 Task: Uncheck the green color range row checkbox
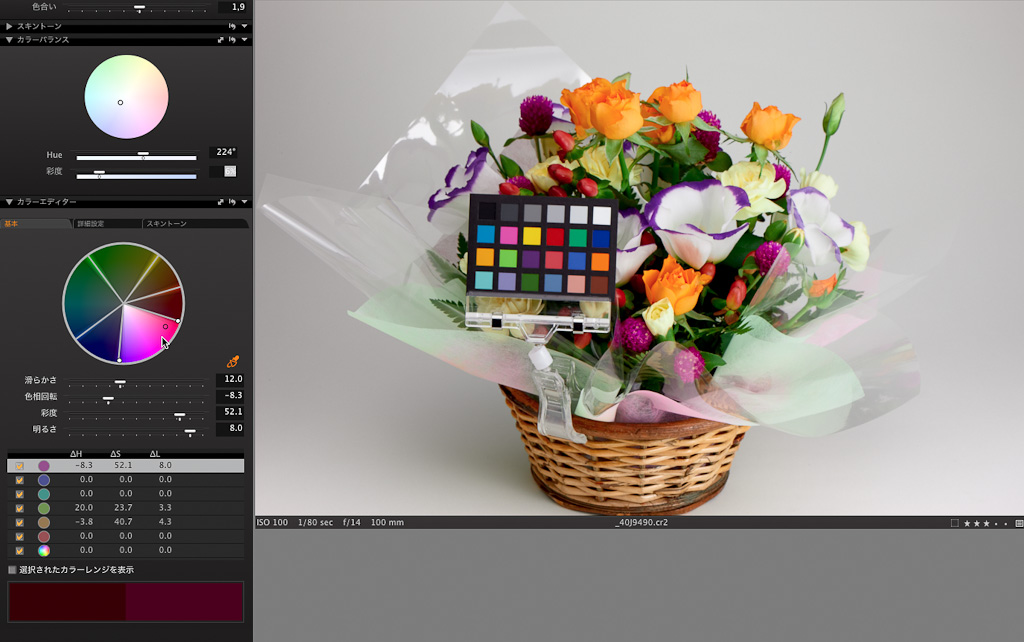(x=19, y=508)
